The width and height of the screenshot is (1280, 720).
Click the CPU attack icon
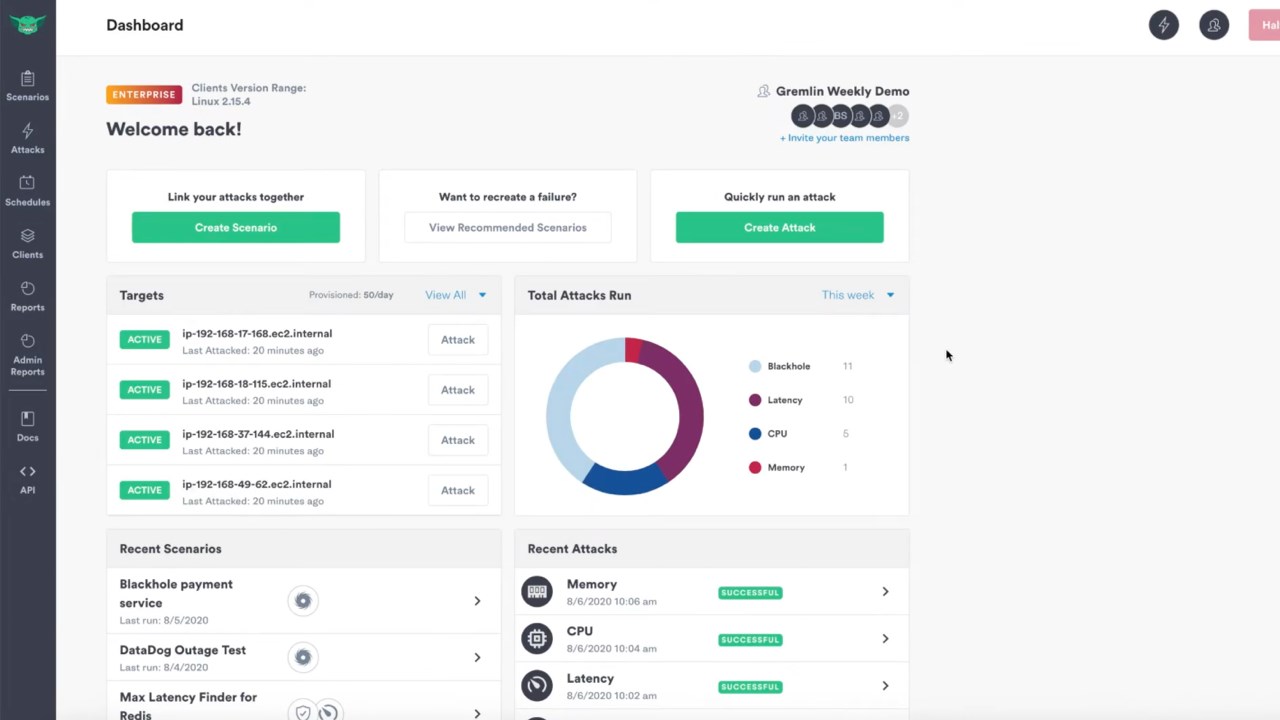coord(537,639)
